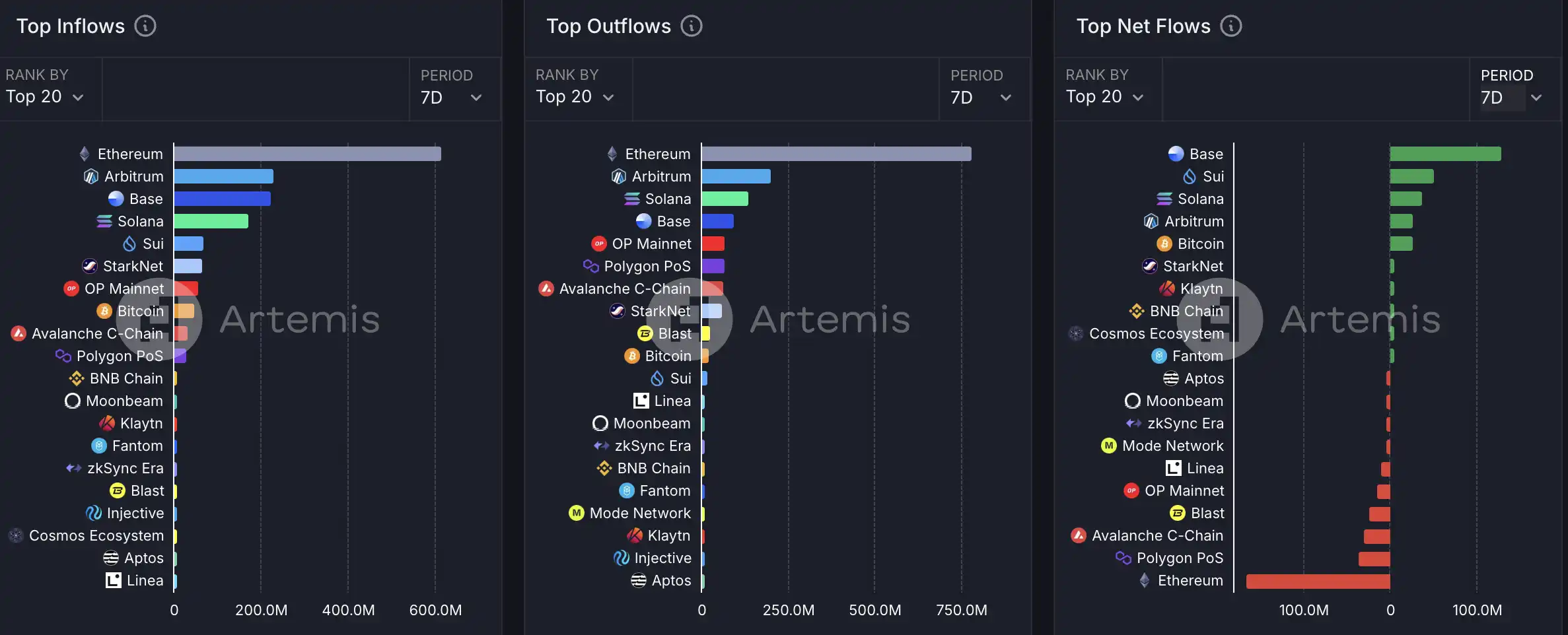Click the Polygon PoS logo in Top Net Flows
Screen dimensions: 1568x635
point(1123,558)
